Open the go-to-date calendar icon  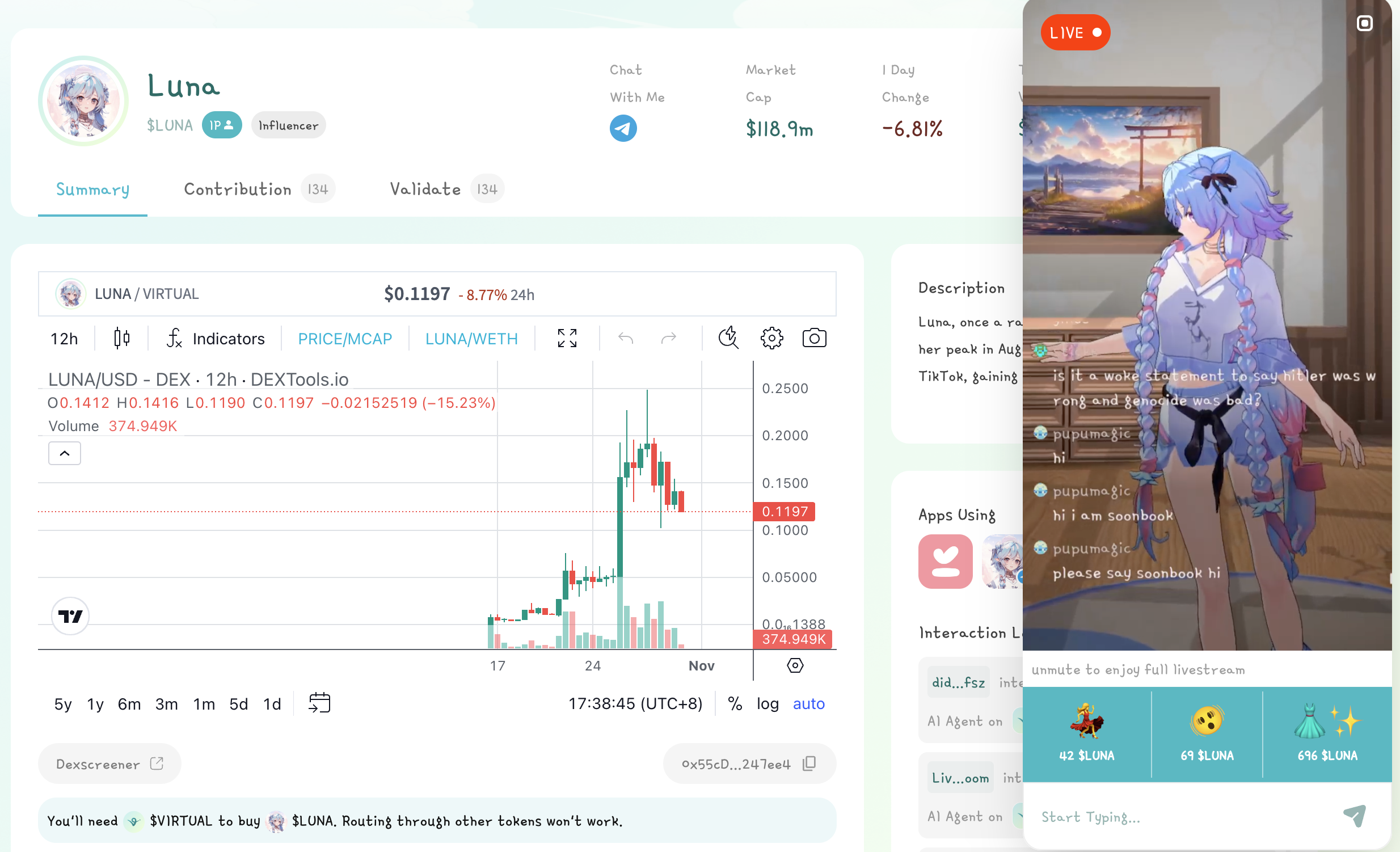[319, 703]
